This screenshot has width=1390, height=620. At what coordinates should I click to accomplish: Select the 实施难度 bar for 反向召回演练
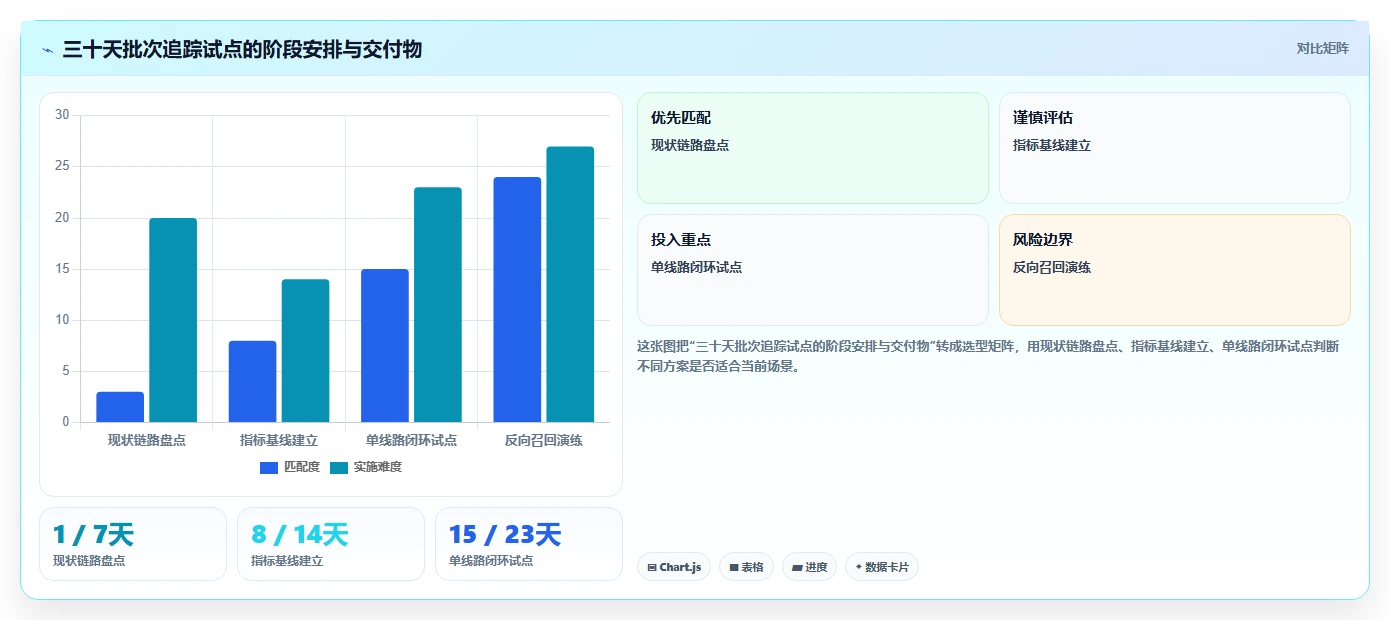570,284
